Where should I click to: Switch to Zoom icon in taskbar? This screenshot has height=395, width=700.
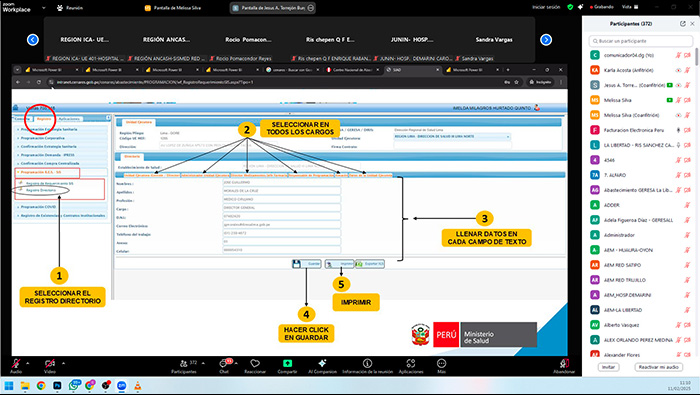point(121,385)
